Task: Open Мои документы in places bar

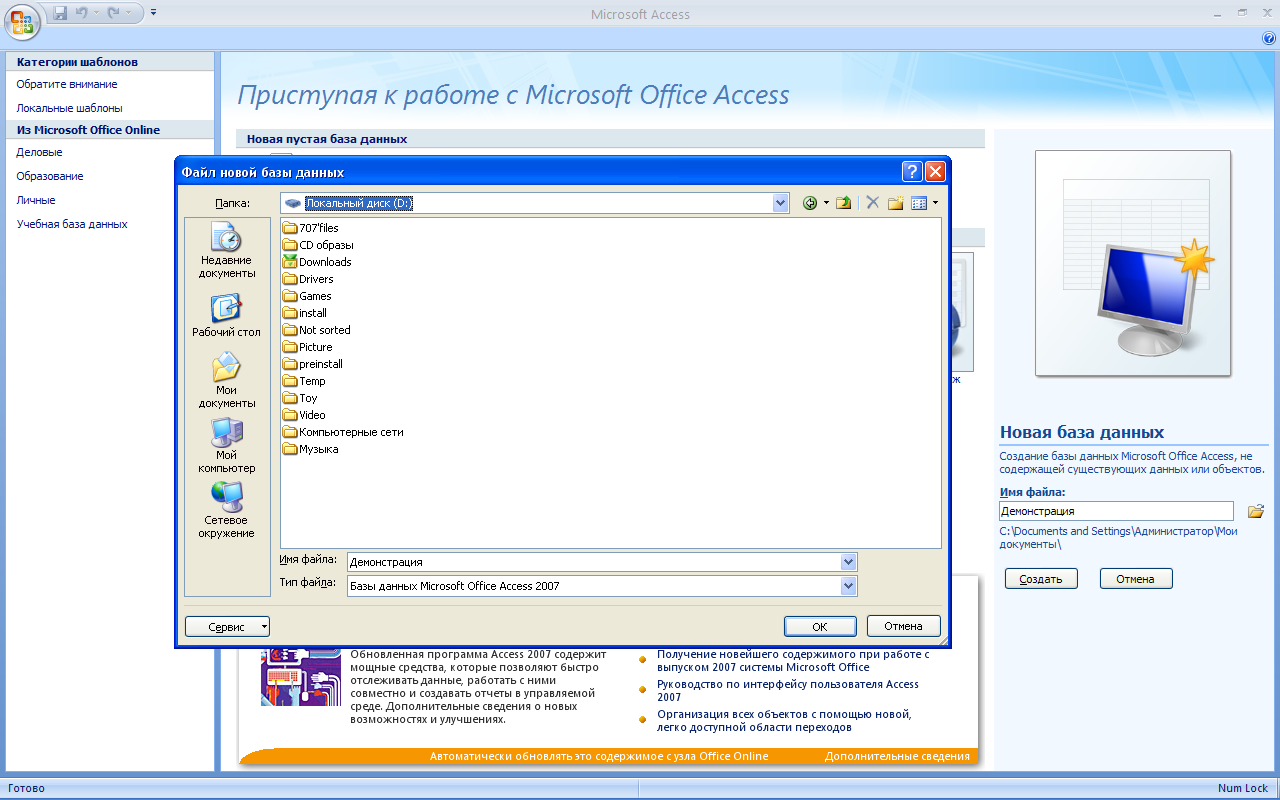Action: 226,381
